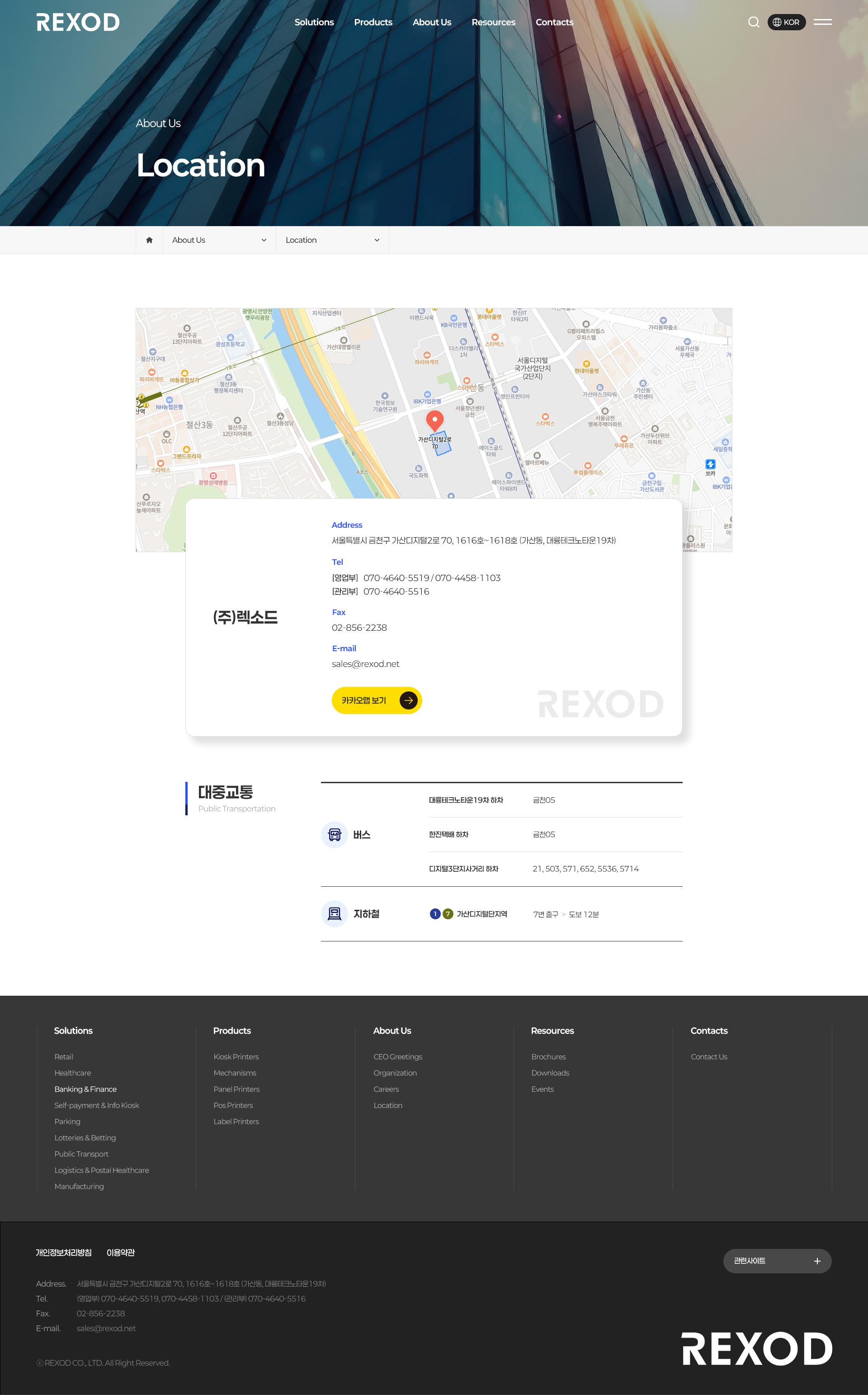The height and width of the screenshot is (1395, 868).
Task: Open Healthcare link in footer
Action: 72,1073
